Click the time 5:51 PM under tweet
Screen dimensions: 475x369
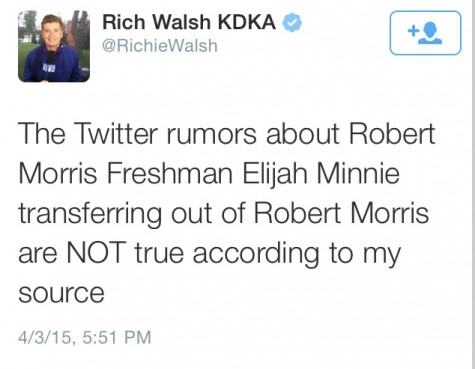coord(117,337)
